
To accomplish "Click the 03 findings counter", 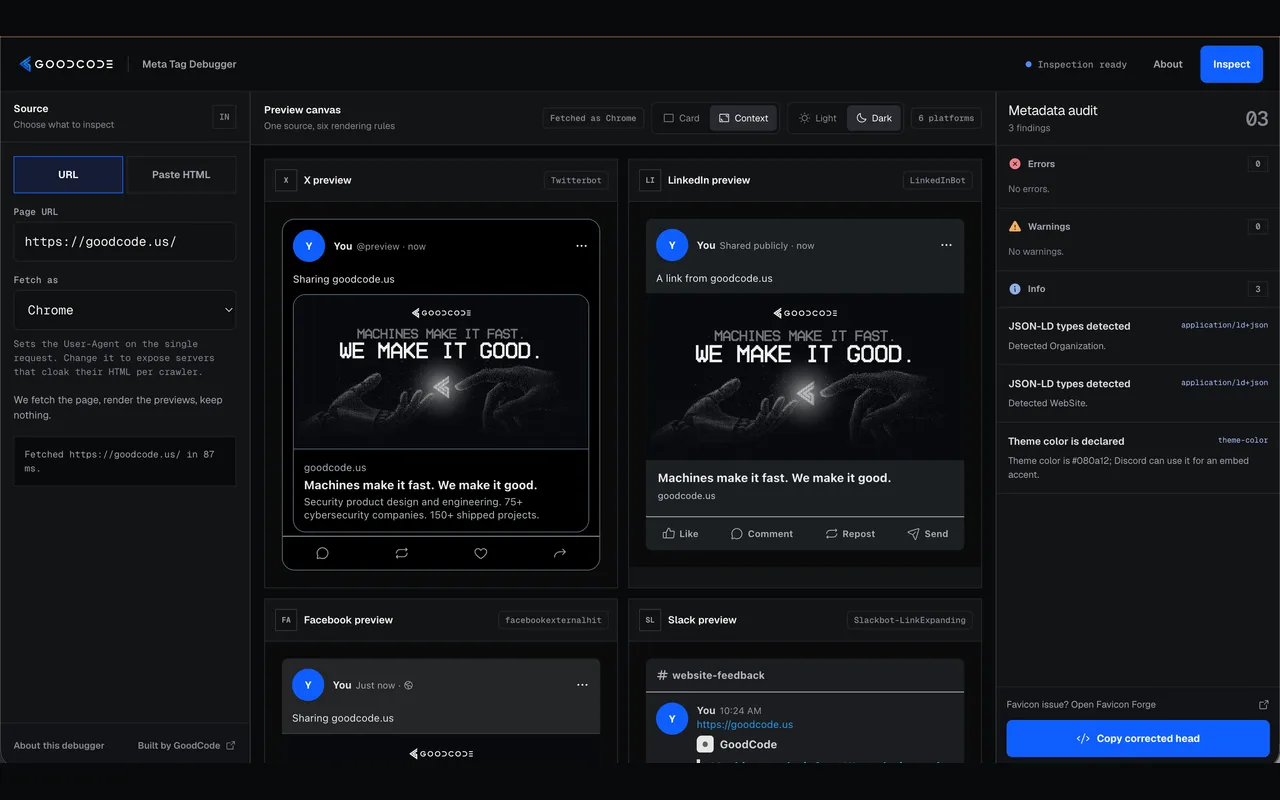I will coord(1256,118).
